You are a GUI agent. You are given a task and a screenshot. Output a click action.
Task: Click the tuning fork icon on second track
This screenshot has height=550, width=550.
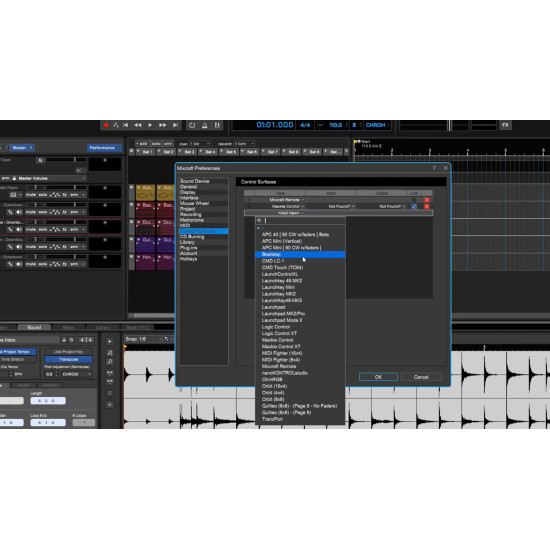pyautogui.click(x=10, y=212)
